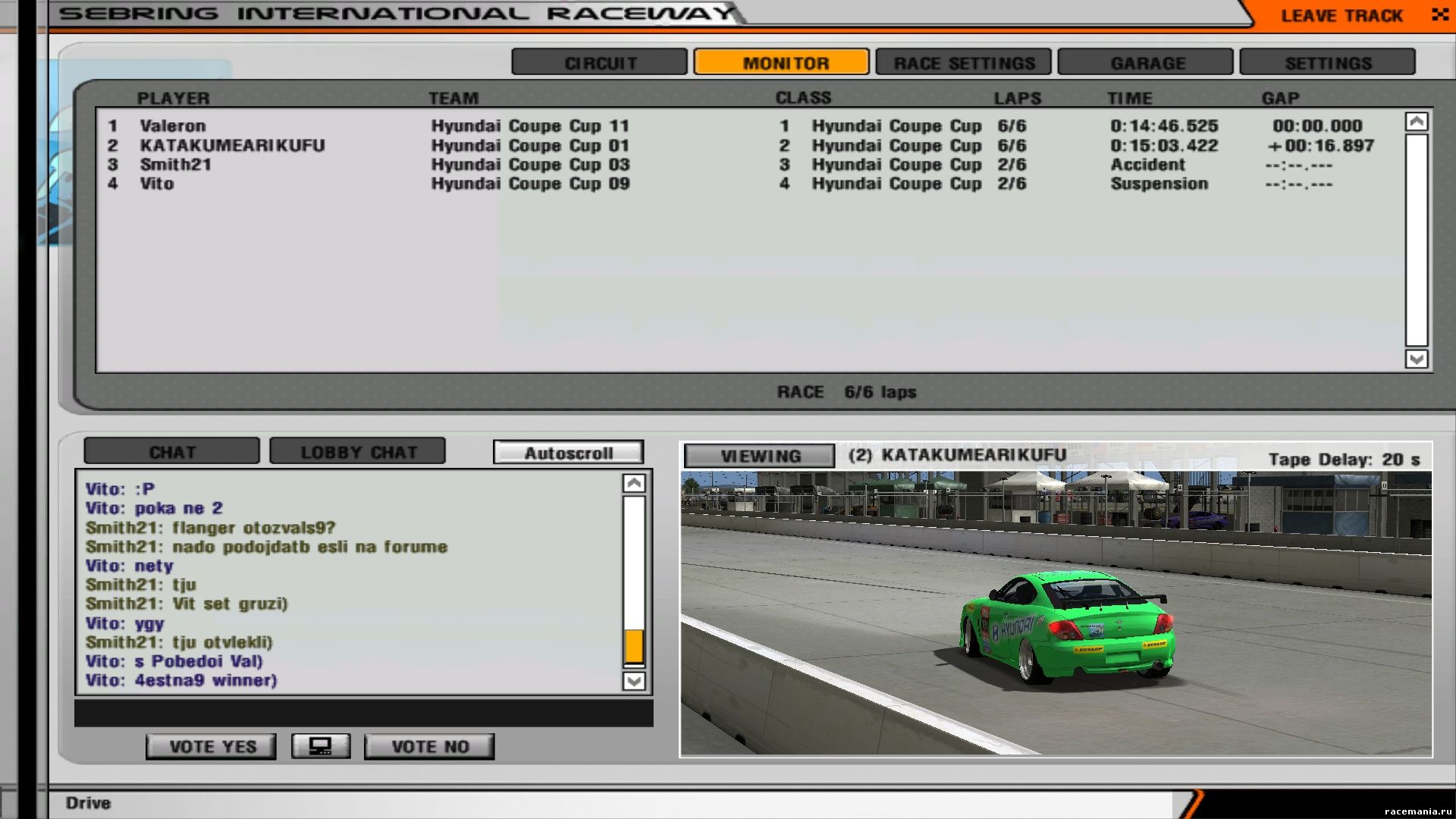The width and height of the screenshot is (1456, 819).
Task: Click Leave Track button
Action: pos(1341,15)
